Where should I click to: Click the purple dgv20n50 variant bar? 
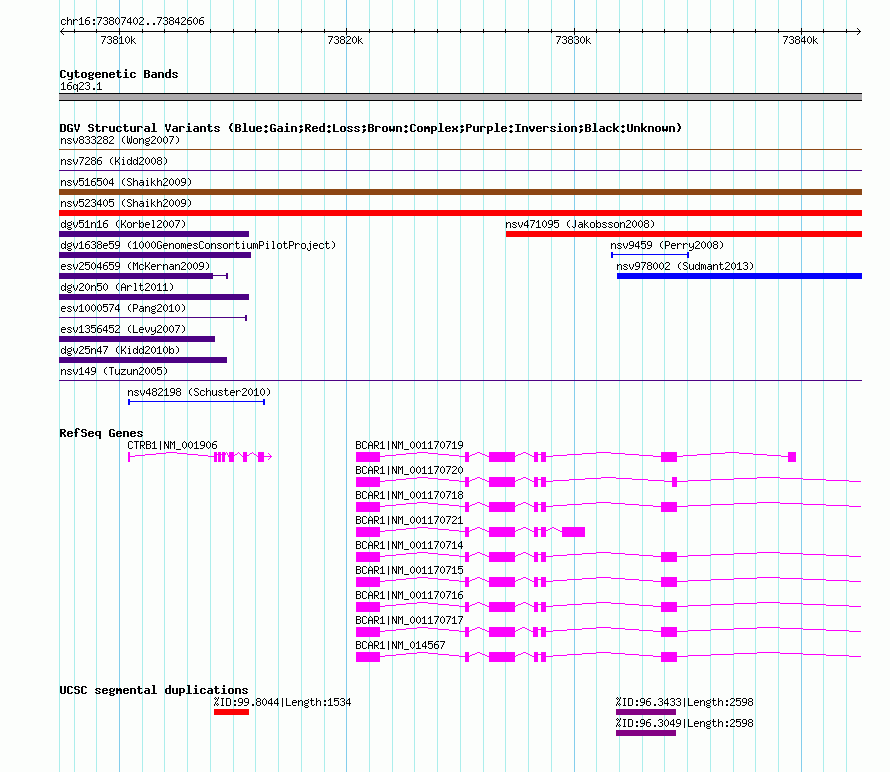point(154,297)
